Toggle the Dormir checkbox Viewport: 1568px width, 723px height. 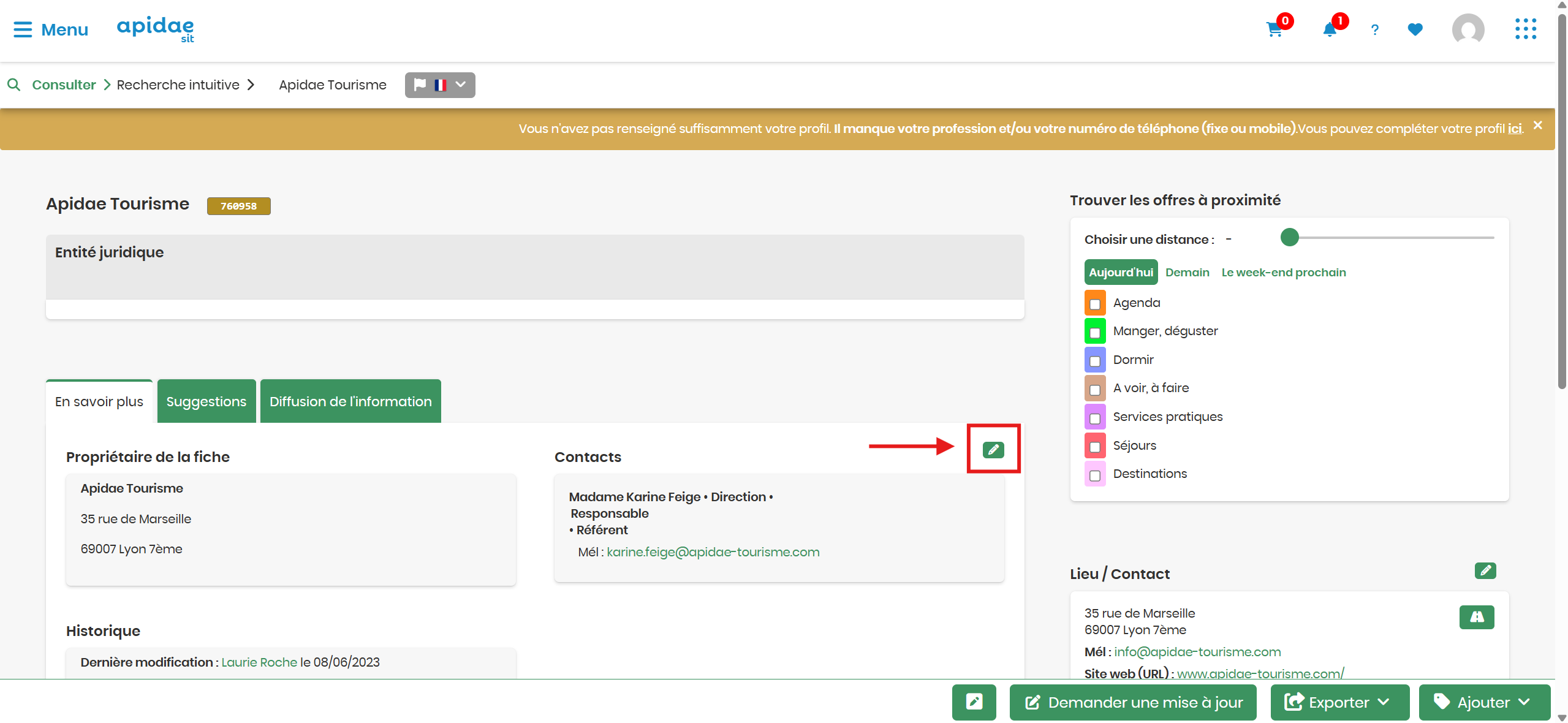pyautogui.click(x=1095, y=360)
